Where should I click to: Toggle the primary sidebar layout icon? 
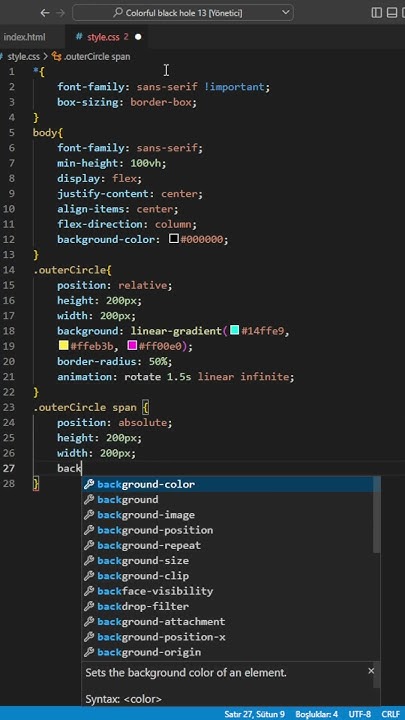(377, 13)
